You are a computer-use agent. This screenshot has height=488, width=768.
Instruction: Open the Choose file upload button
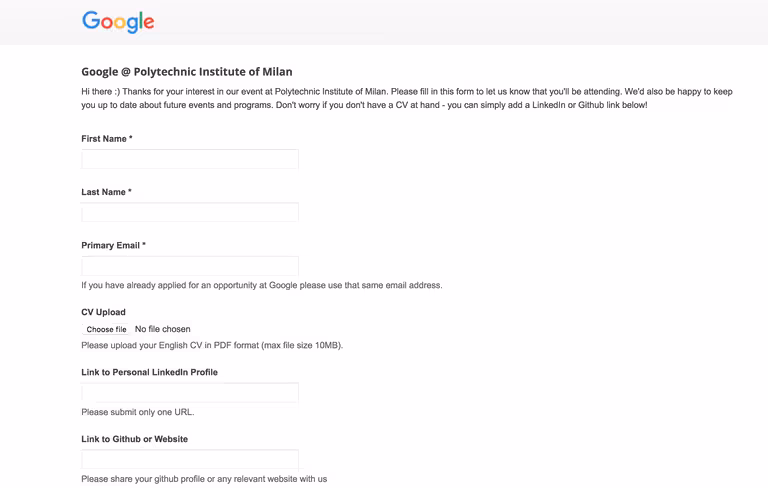pyautogui.click(x=106, y=329)
